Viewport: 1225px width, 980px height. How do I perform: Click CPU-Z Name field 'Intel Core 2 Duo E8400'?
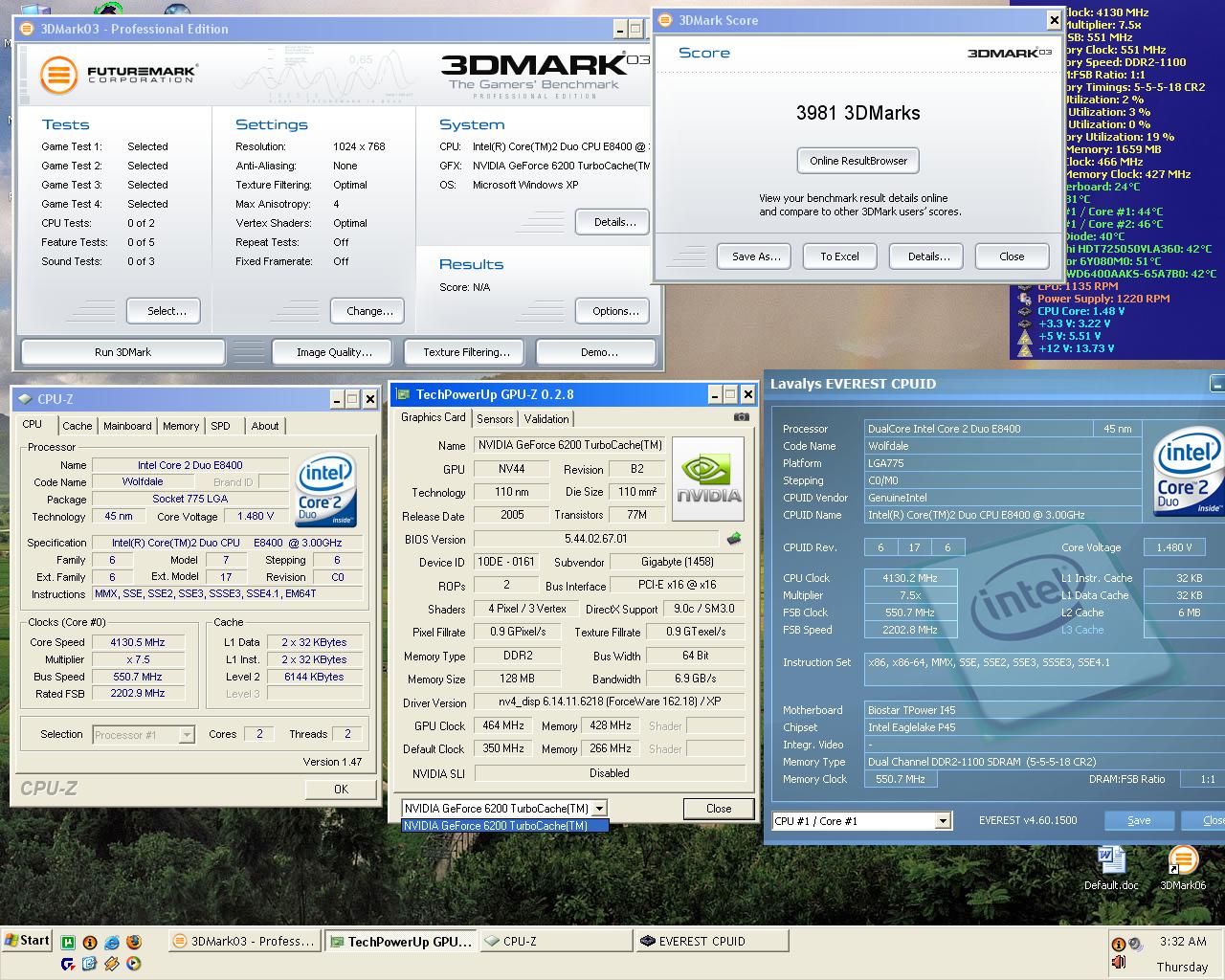189,465
